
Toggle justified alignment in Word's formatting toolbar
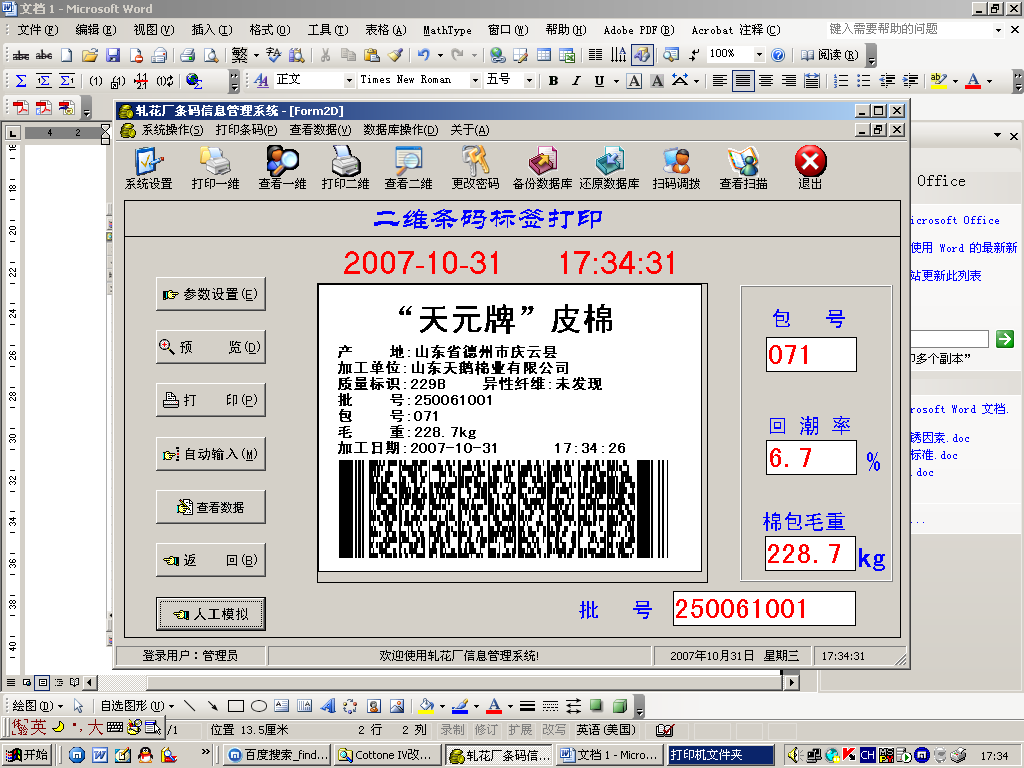743,81
